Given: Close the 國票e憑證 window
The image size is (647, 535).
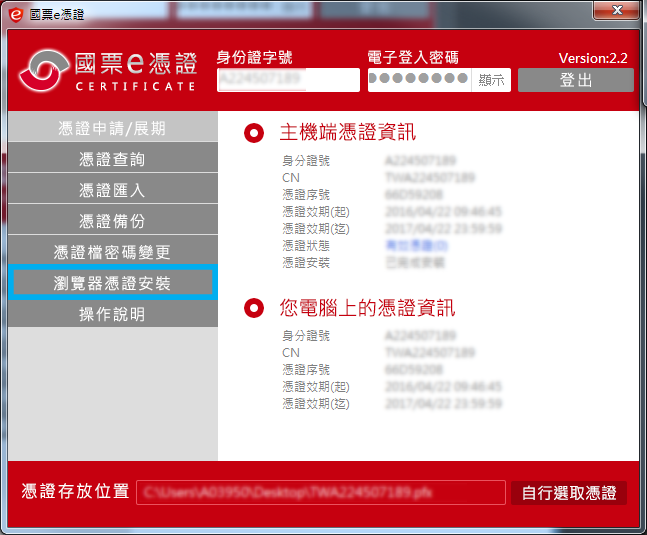Looking at the screenshot, I should 616,10.
